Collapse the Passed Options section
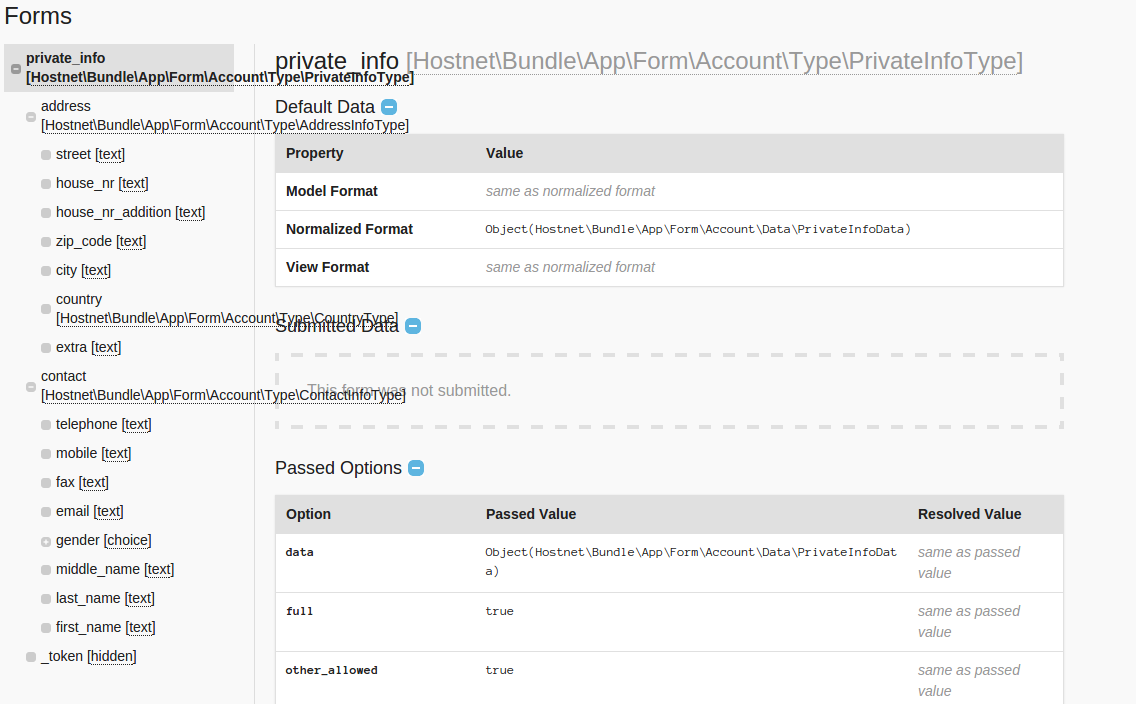 coord(416,468)
